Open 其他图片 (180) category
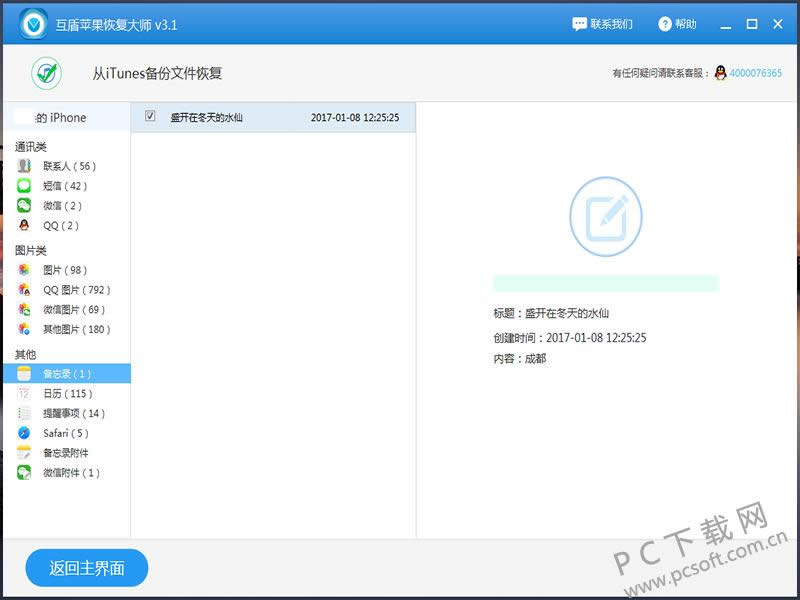The width and height of the screenshot is (800, 600). click(x=77, y=330)
